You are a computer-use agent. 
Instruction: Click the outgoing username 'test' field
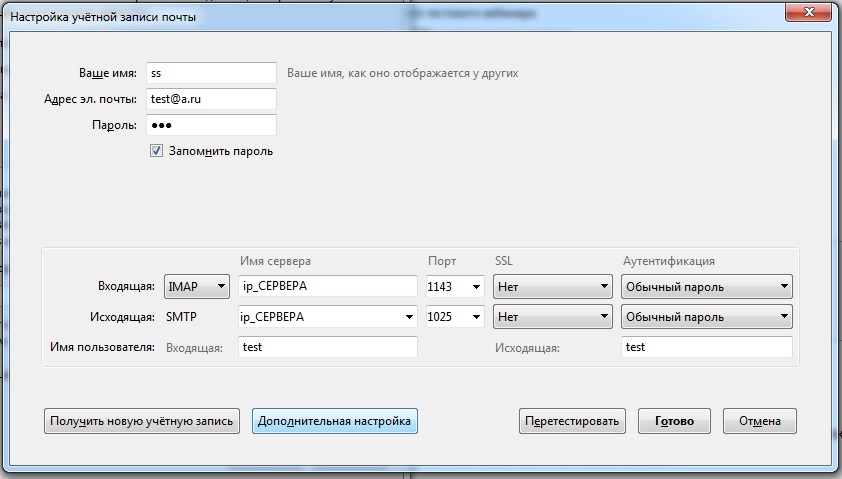pos(706,347)
